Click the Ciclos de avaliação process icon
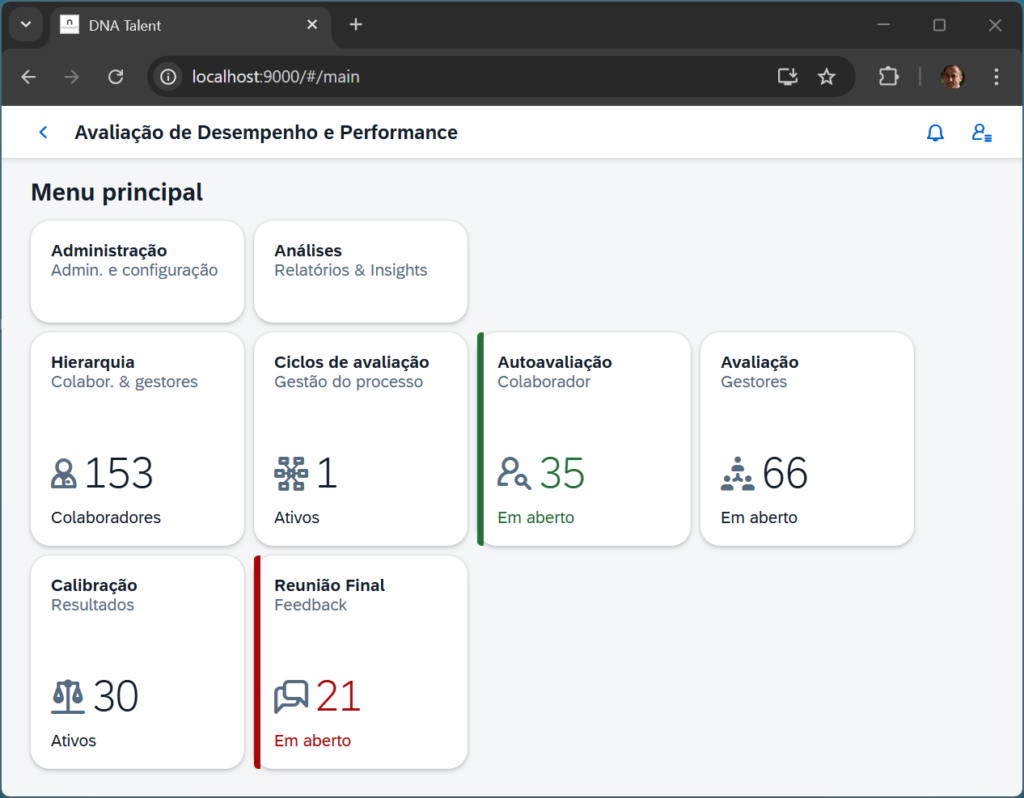 [x=291, y=473]
